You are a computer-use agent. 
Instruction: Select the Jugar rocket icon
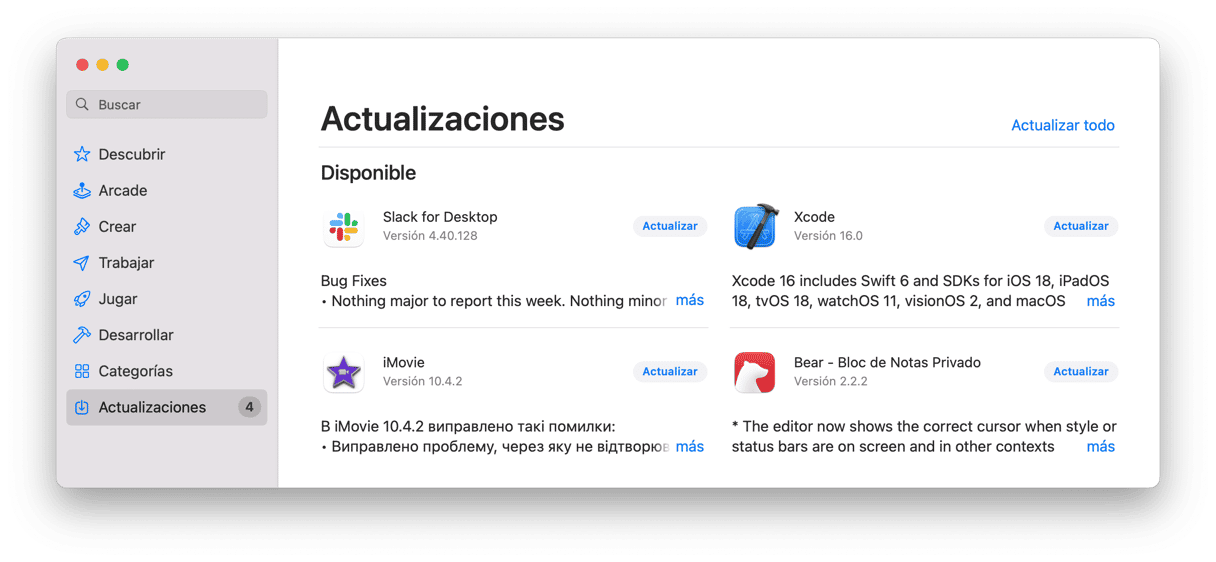pyautogui.click(x=82, y=299)
